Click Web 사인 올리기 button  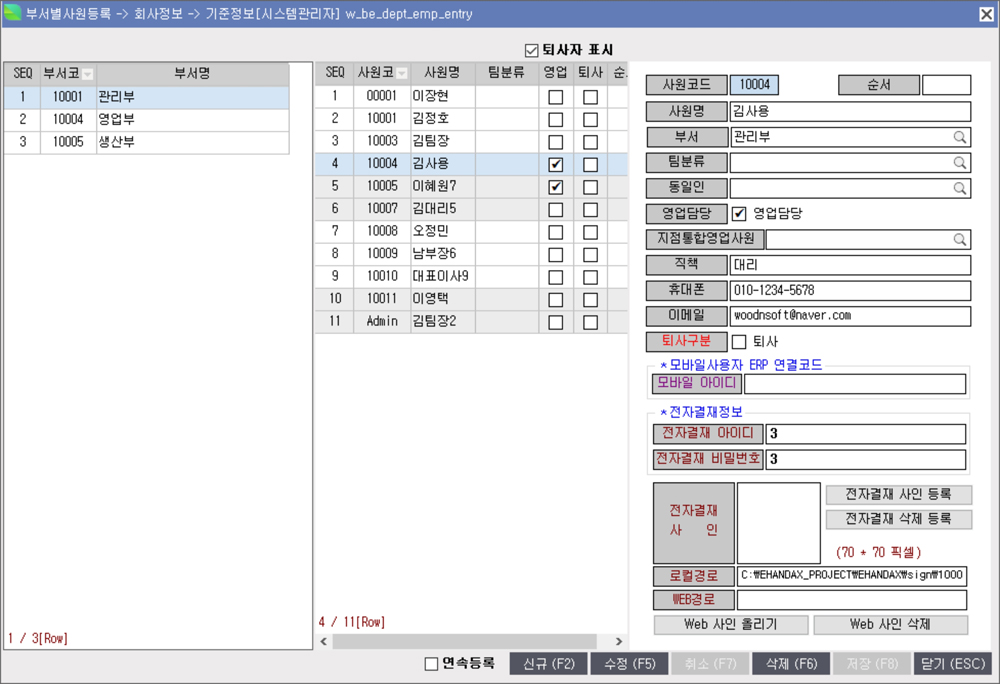coord(731,625)
